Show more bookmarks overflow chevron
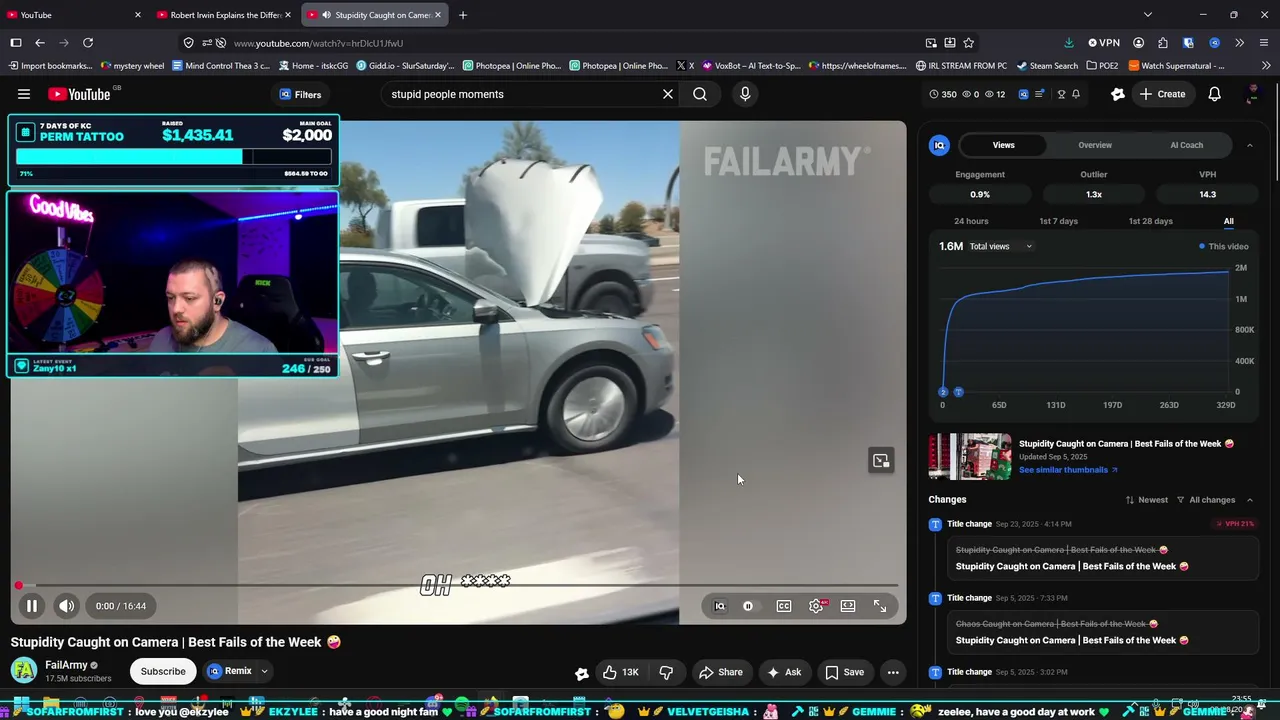 [1266, 66]
